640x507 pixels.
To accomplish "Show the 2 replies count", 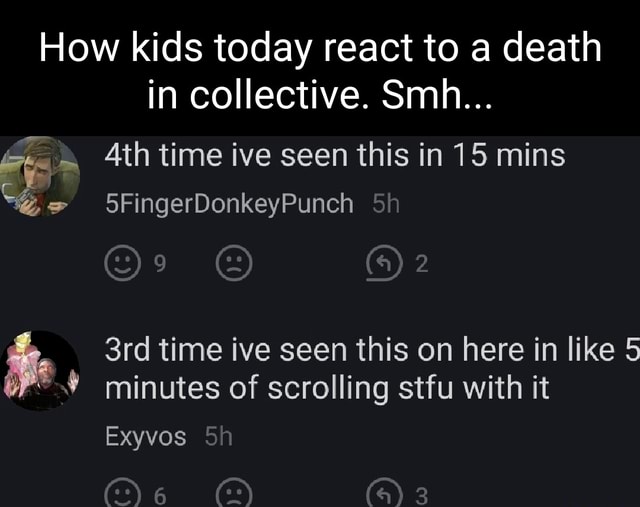I will point(420,264).
